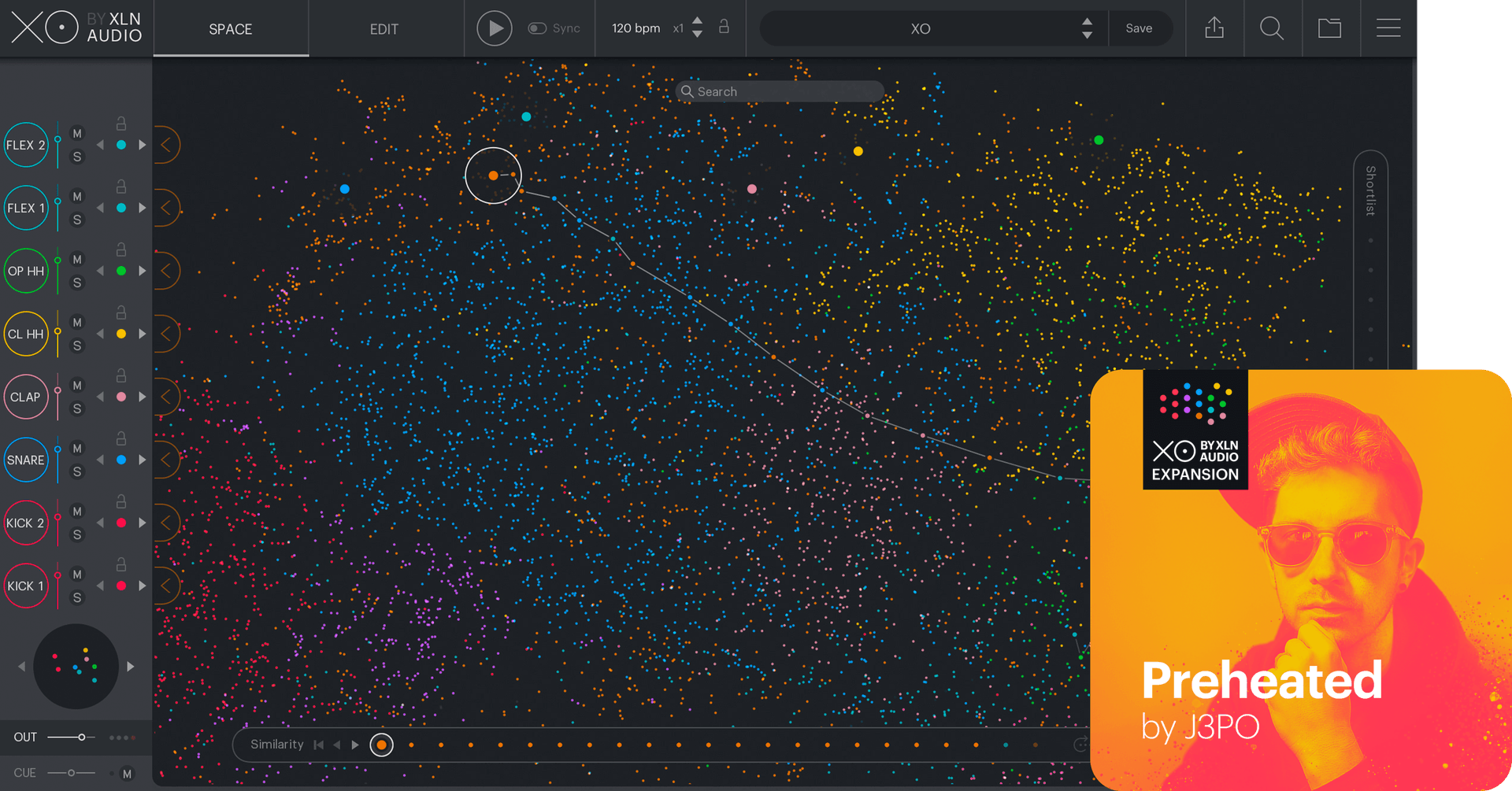This screenshot has height=791, width=1512.
Task: Lock the CL HH sample
Action: tap(121, 312)
